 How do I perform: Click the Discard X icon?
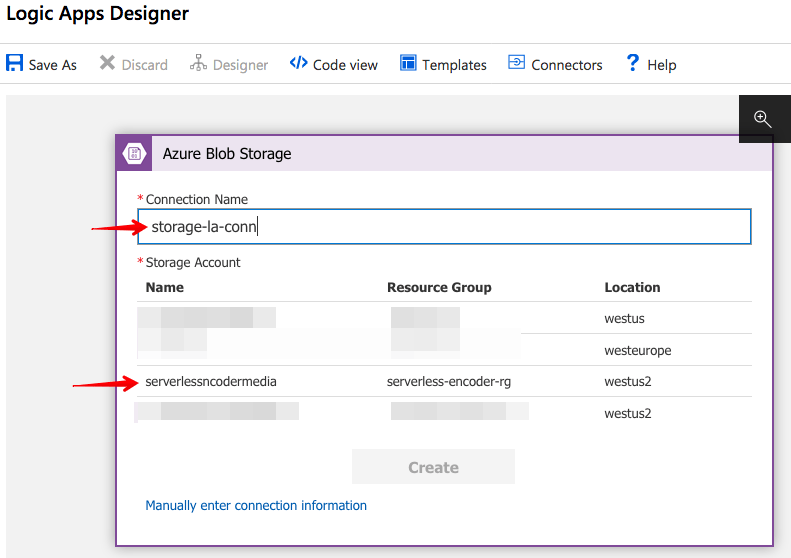(x=107, y=64)
